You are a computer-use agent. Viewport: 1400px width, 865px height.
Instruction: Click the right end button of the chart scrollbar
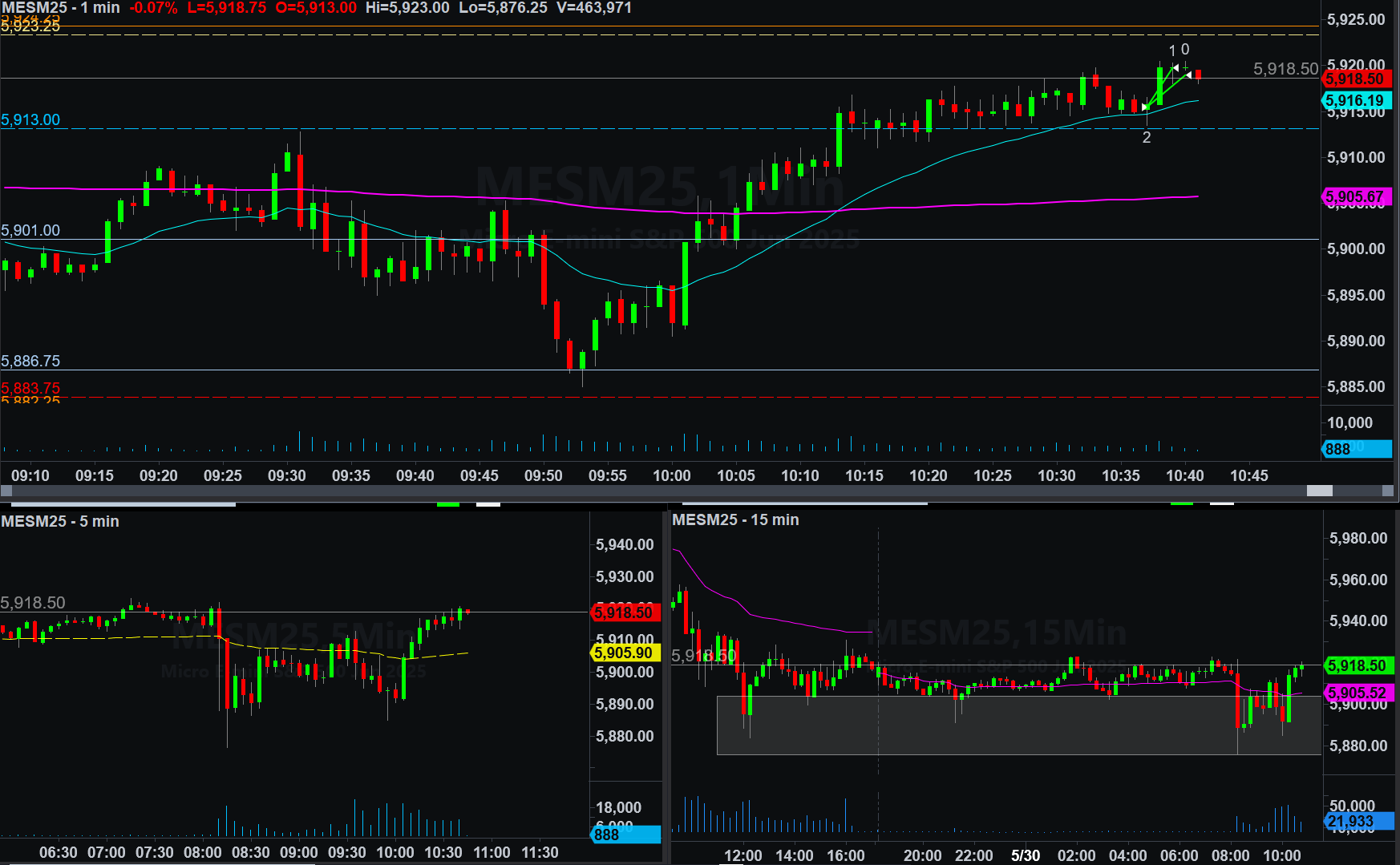[1389, 491]
